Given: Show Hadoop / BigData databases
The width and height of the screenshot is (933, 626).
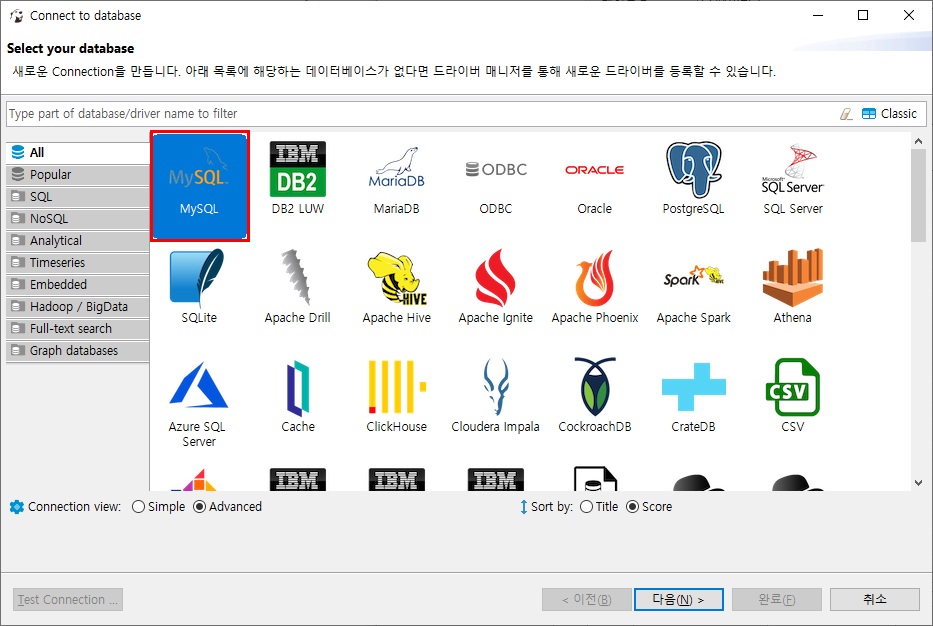Looking at the screenshot, I should pos(78,306).
